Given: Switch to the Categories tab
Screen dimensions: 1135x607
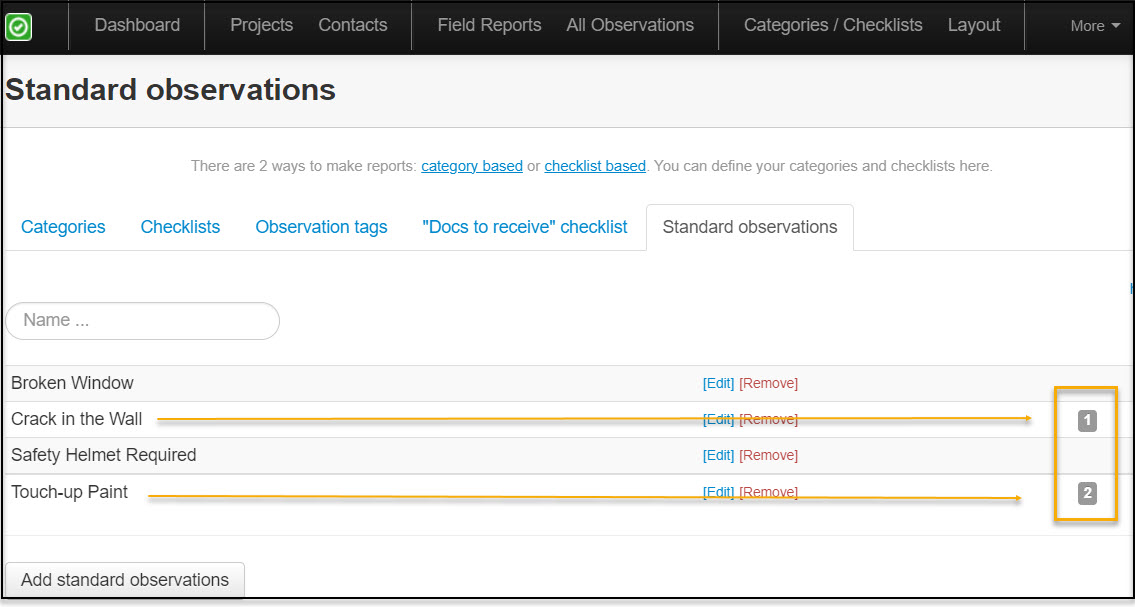Looking at the screenshot, I should pos(63,227).
